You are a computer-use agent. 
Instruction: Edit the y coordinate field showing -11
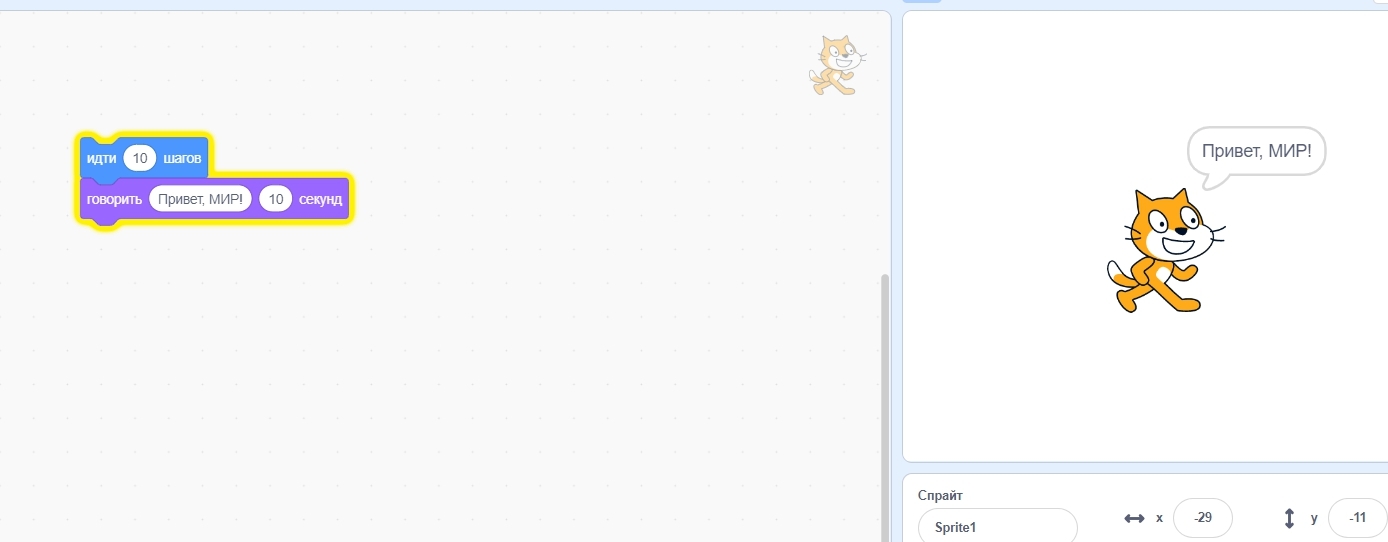click(1357, 518)
